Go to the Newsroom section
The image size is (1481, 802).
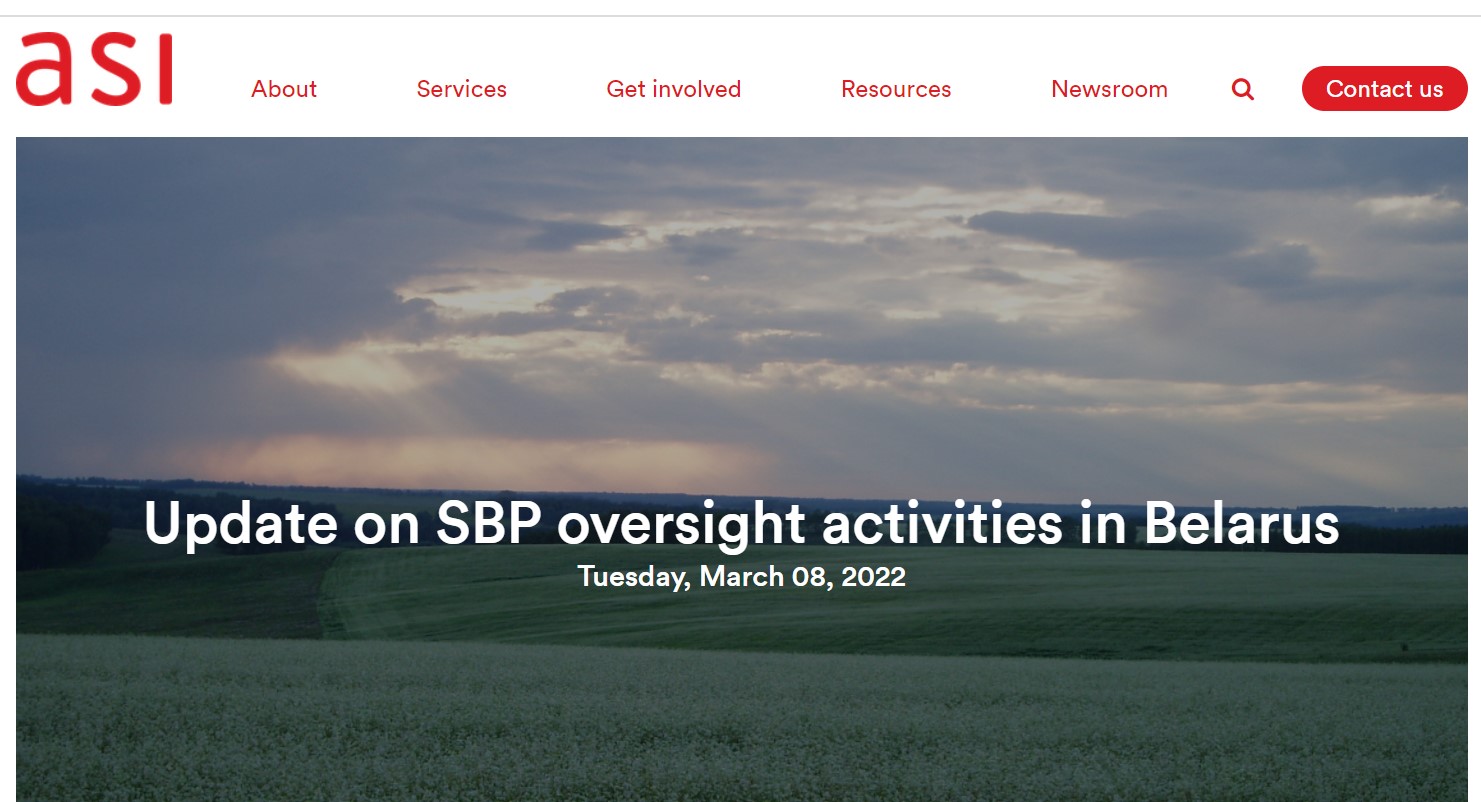tap(1108, 89)
